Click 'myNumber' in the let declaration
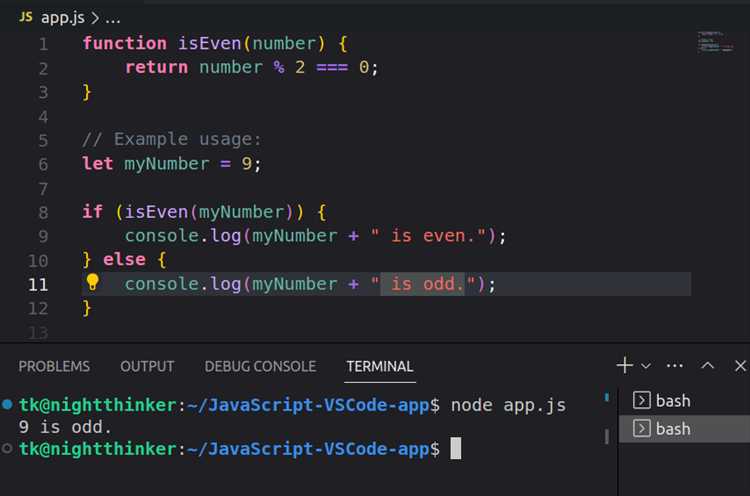Image resolution: width=750 pixels, height=496 pixels. pos(166,164)
